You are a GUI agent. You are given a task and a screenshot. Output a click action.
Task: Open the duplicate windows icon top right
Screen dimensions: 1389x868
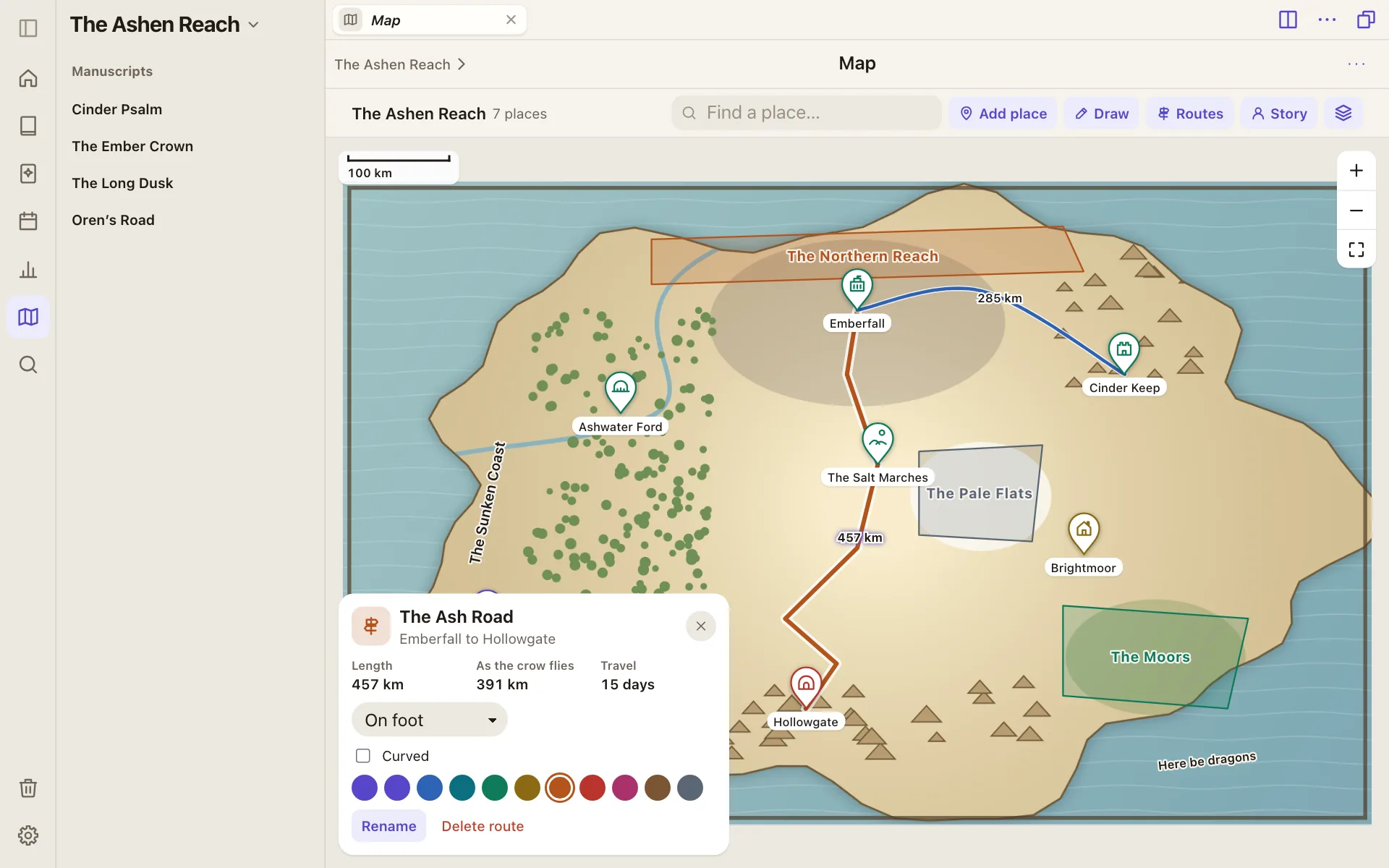pos(1366,20)
